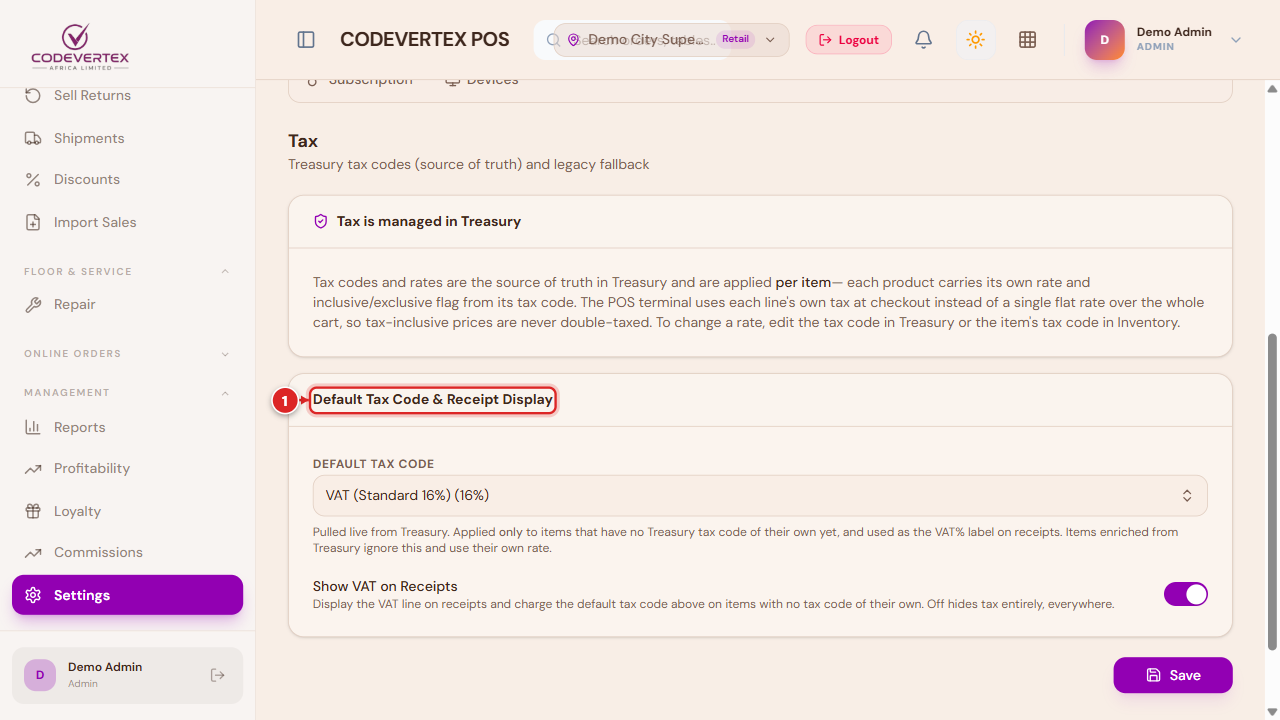This screenshot has height=720, width=1280.
Task: Click the shield icon beside Tax is managed in Treasury
Action: coord(321,221)
